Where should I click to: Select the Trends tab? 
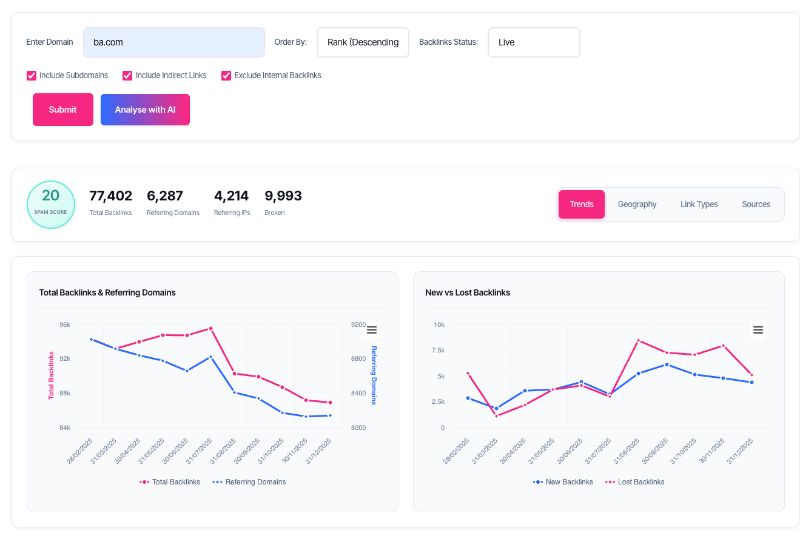(582, 205)
